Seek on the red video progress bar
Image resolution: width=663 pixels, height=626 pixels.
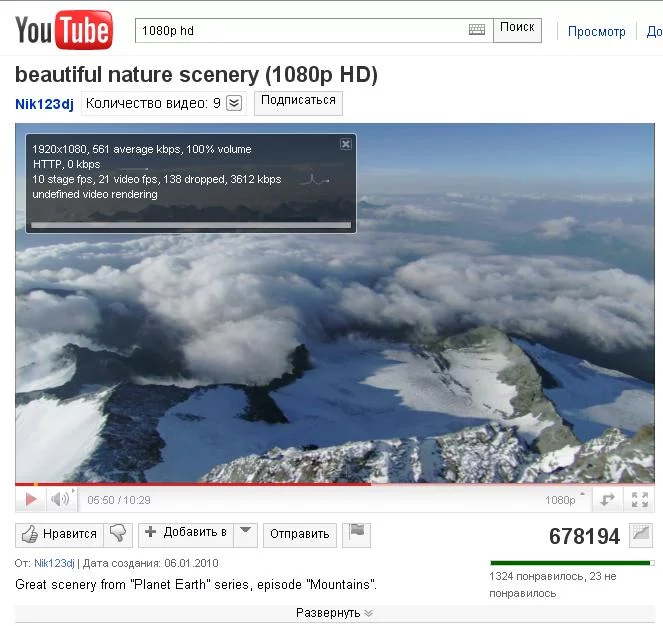click(x=334, y=484)
